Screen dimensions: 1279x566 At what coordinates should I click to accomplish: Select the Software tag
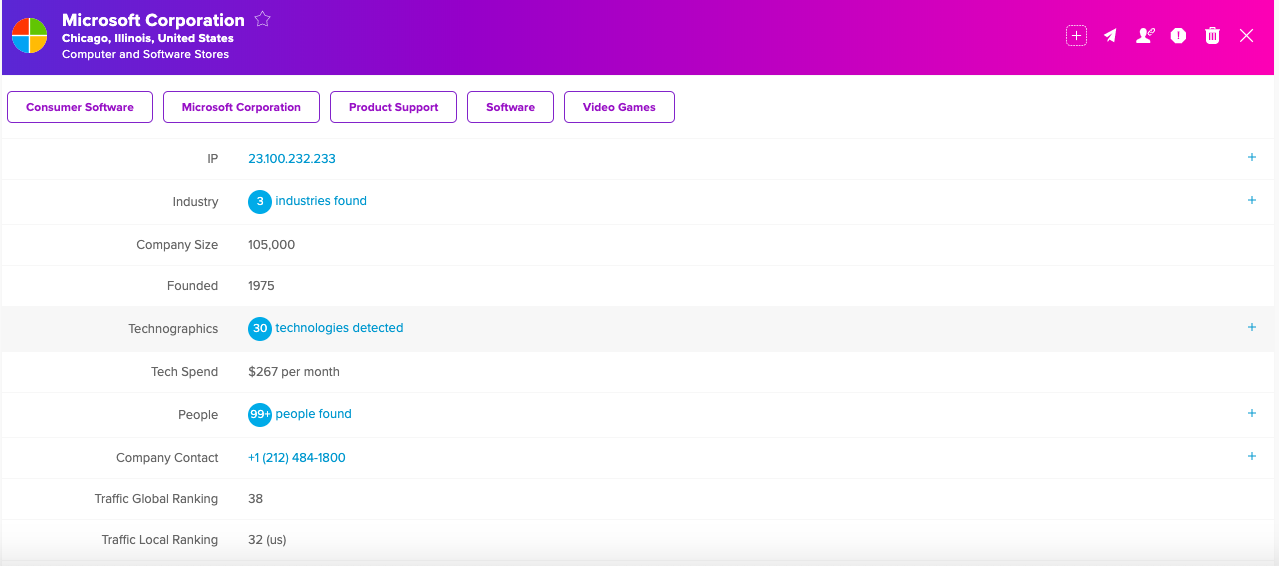coord(510,107)
